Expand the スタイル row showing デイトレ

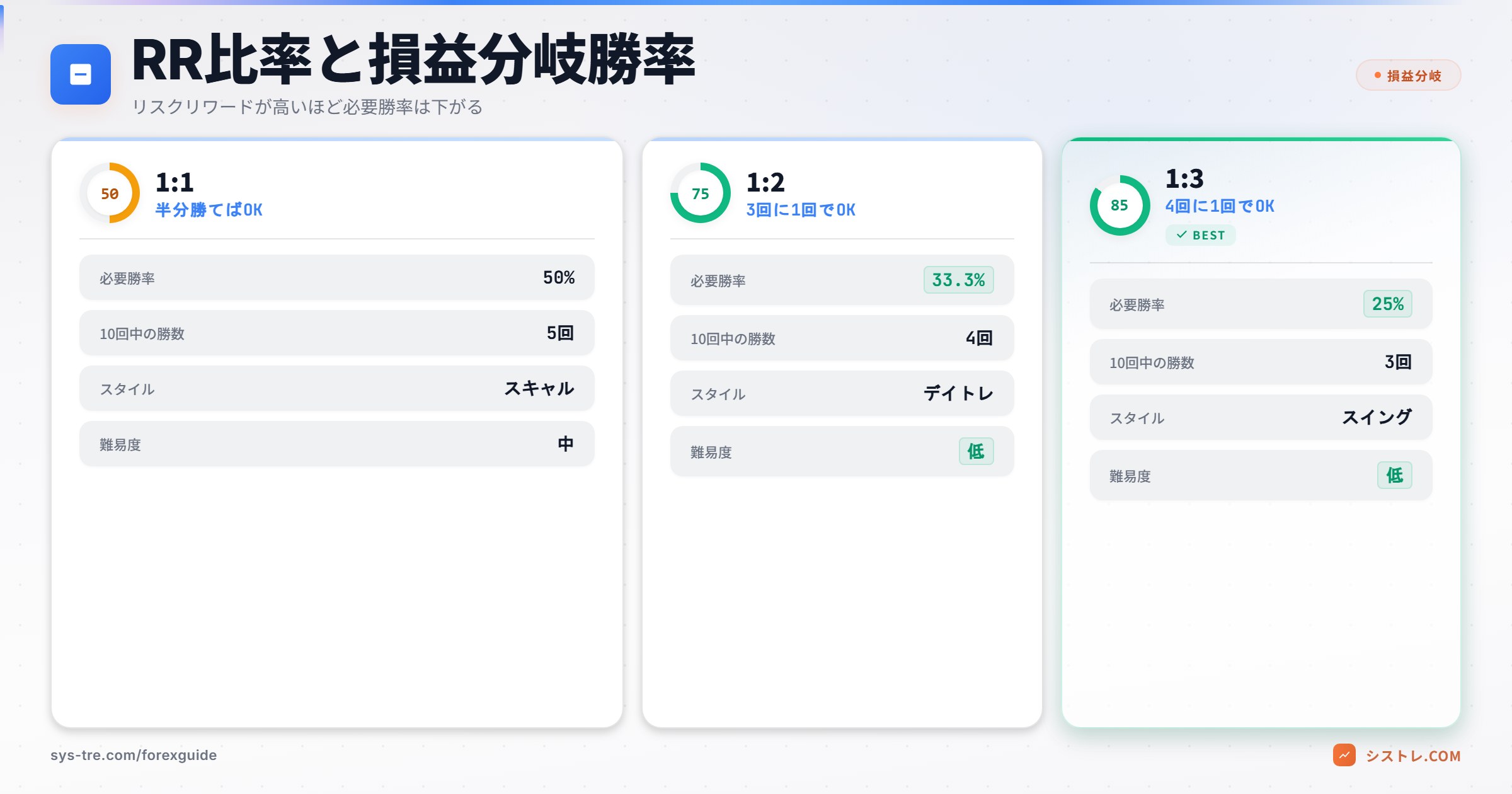tap(842, 394)
